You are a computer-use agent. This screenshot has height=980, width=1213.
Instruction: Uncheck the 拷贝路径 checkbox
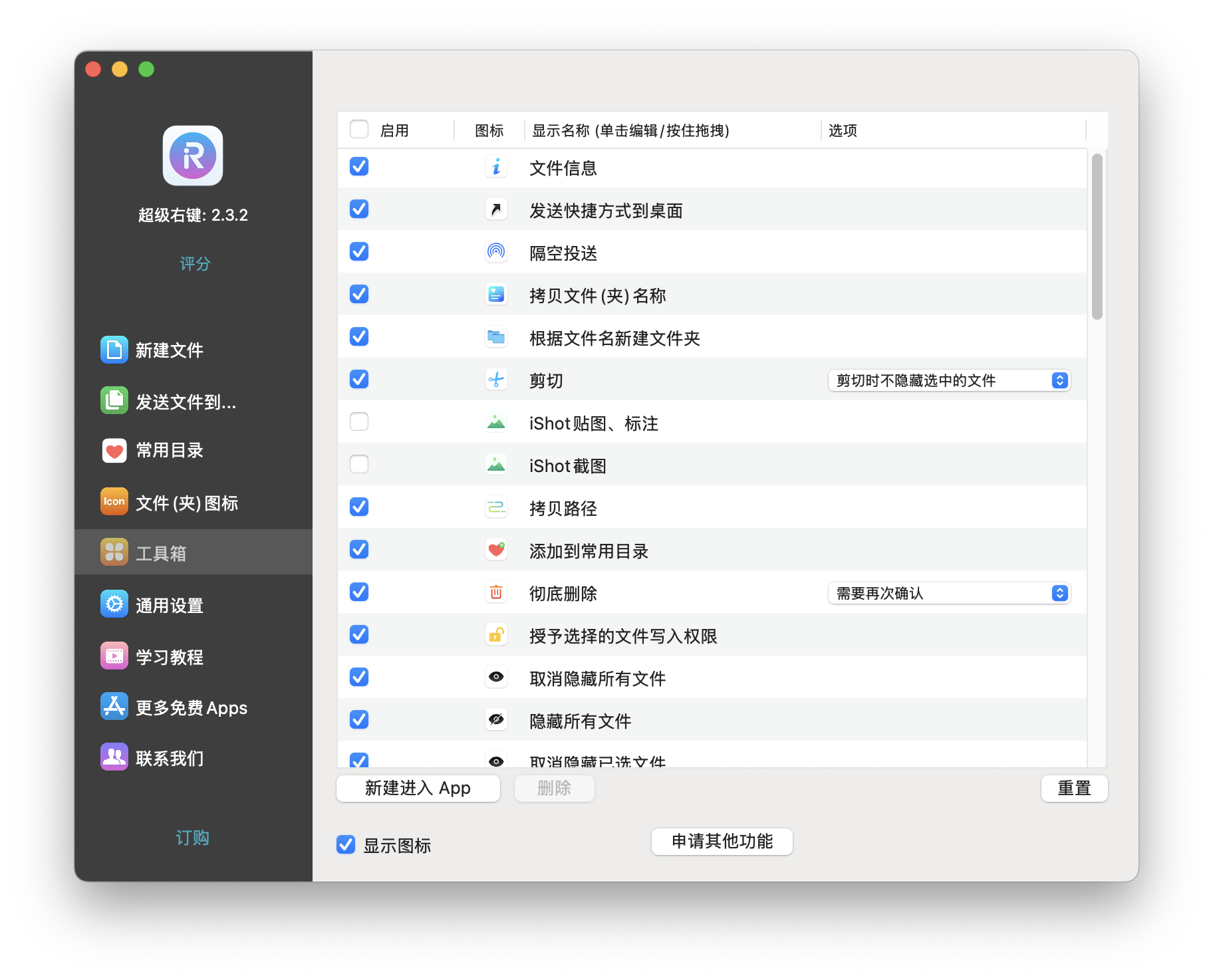point(359,507)
